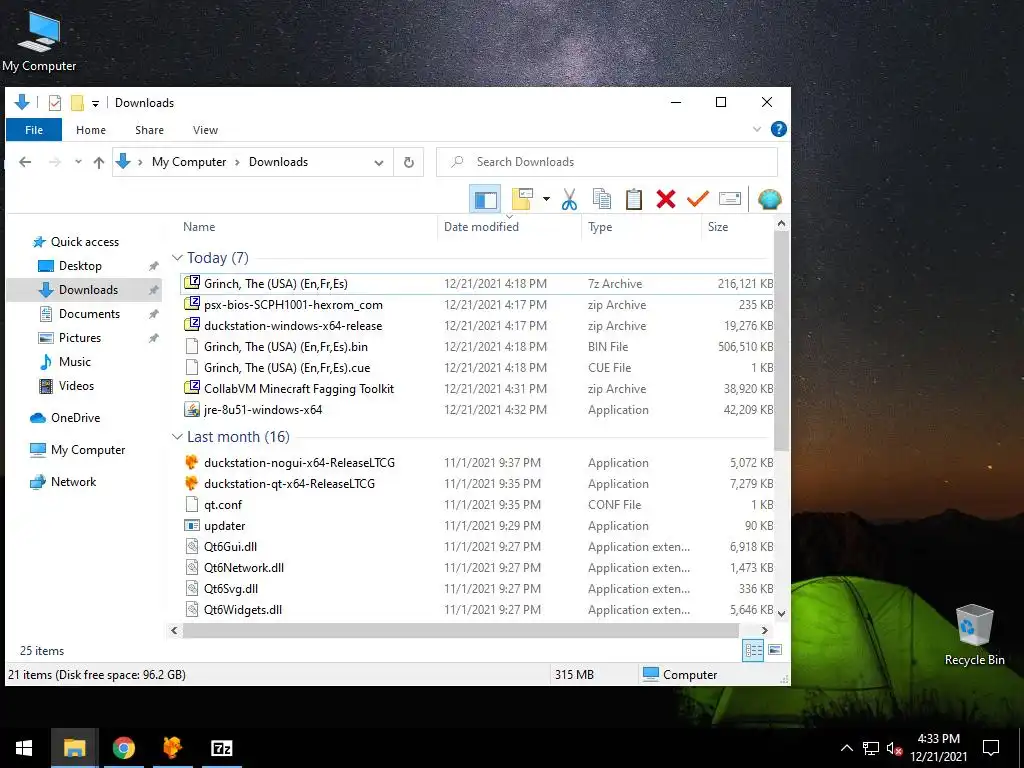Select Videos in the navigation pane

click(x=76, y=386)
